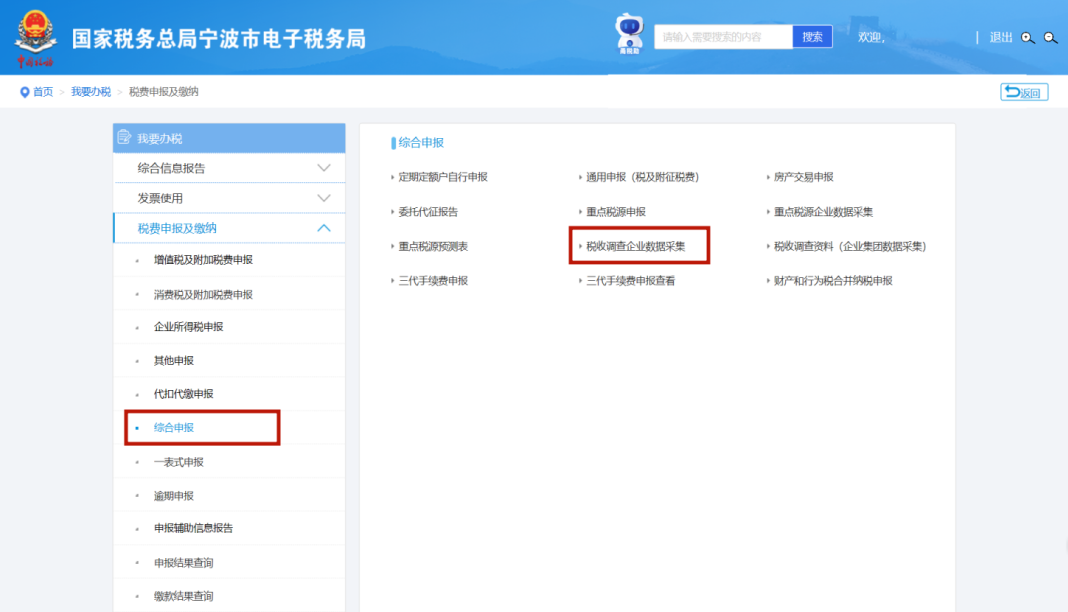Image resolution: width=1068 pixels, height=612 pixels.
Task: Click the 退出 logout link
Action: pos(1000,37)
